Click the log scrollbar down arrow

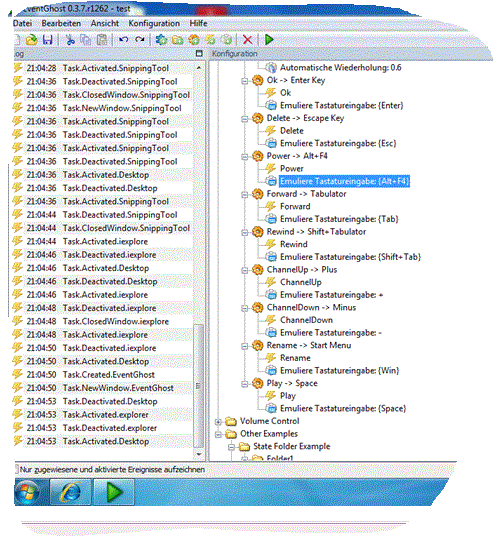tap(199, 454)
